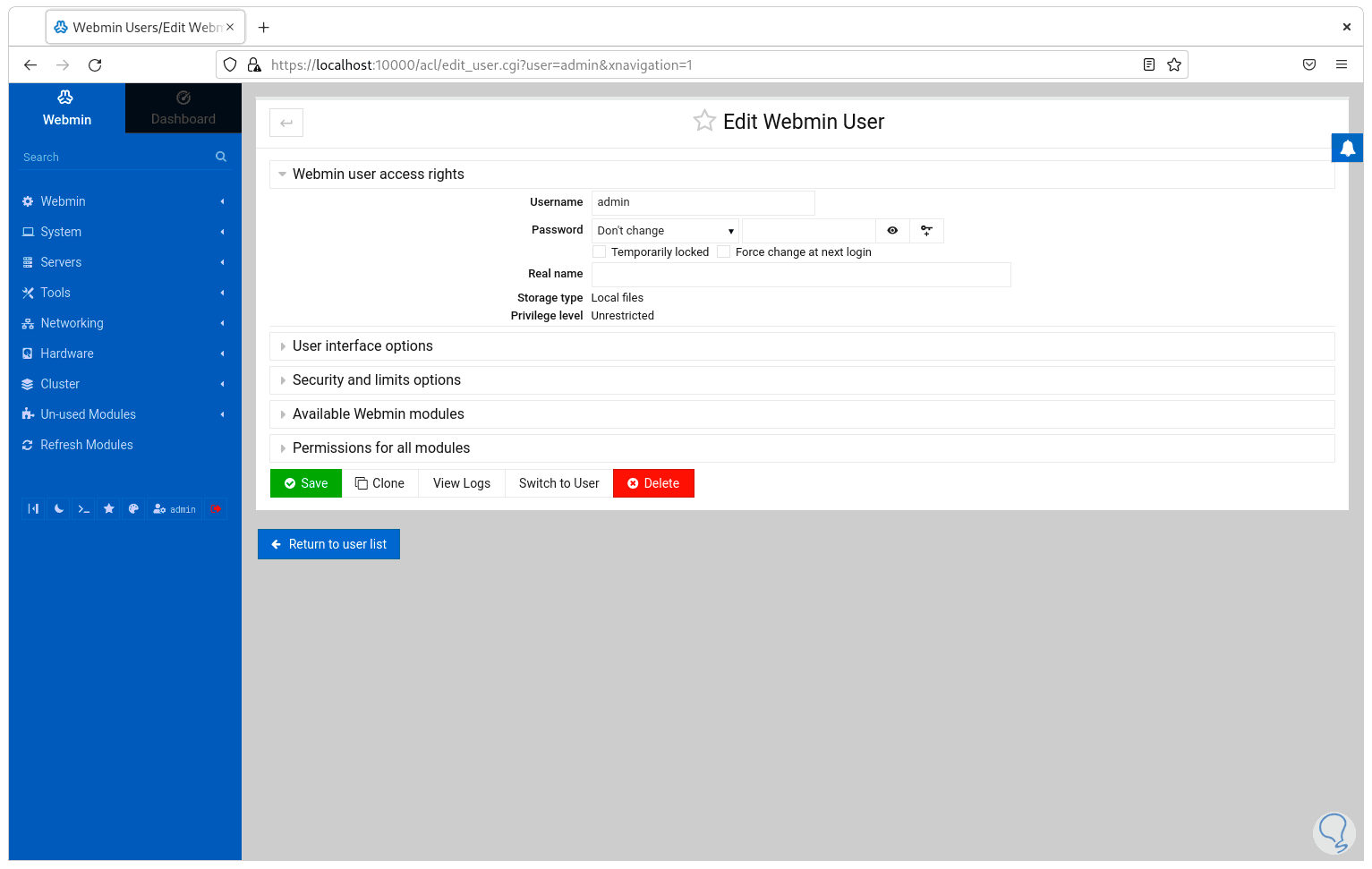Enable Temporarily locked checkbox
This screenshot has height=869, width=1372.
click(x=600, y=252)
